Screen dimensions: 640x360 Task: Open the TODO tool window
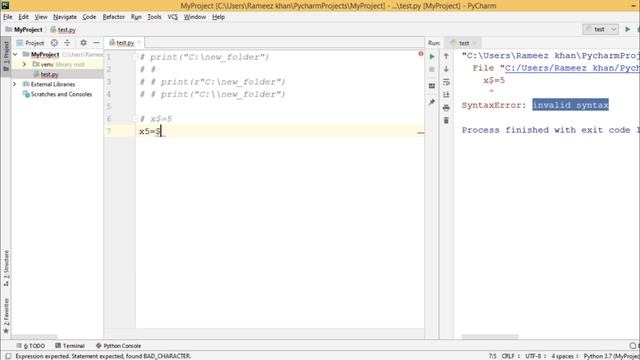coord(31,346)
